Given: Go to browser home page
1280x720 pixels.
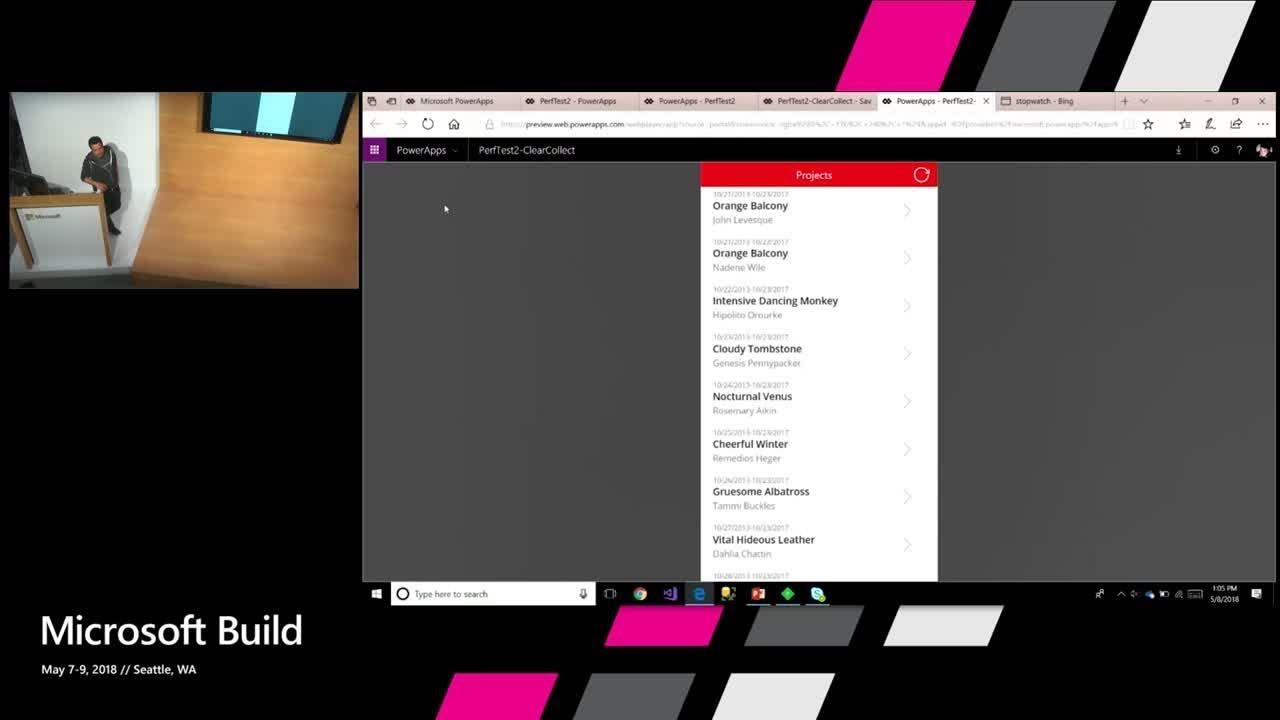Looking at the screenshot, I should [x=454, y=124].
